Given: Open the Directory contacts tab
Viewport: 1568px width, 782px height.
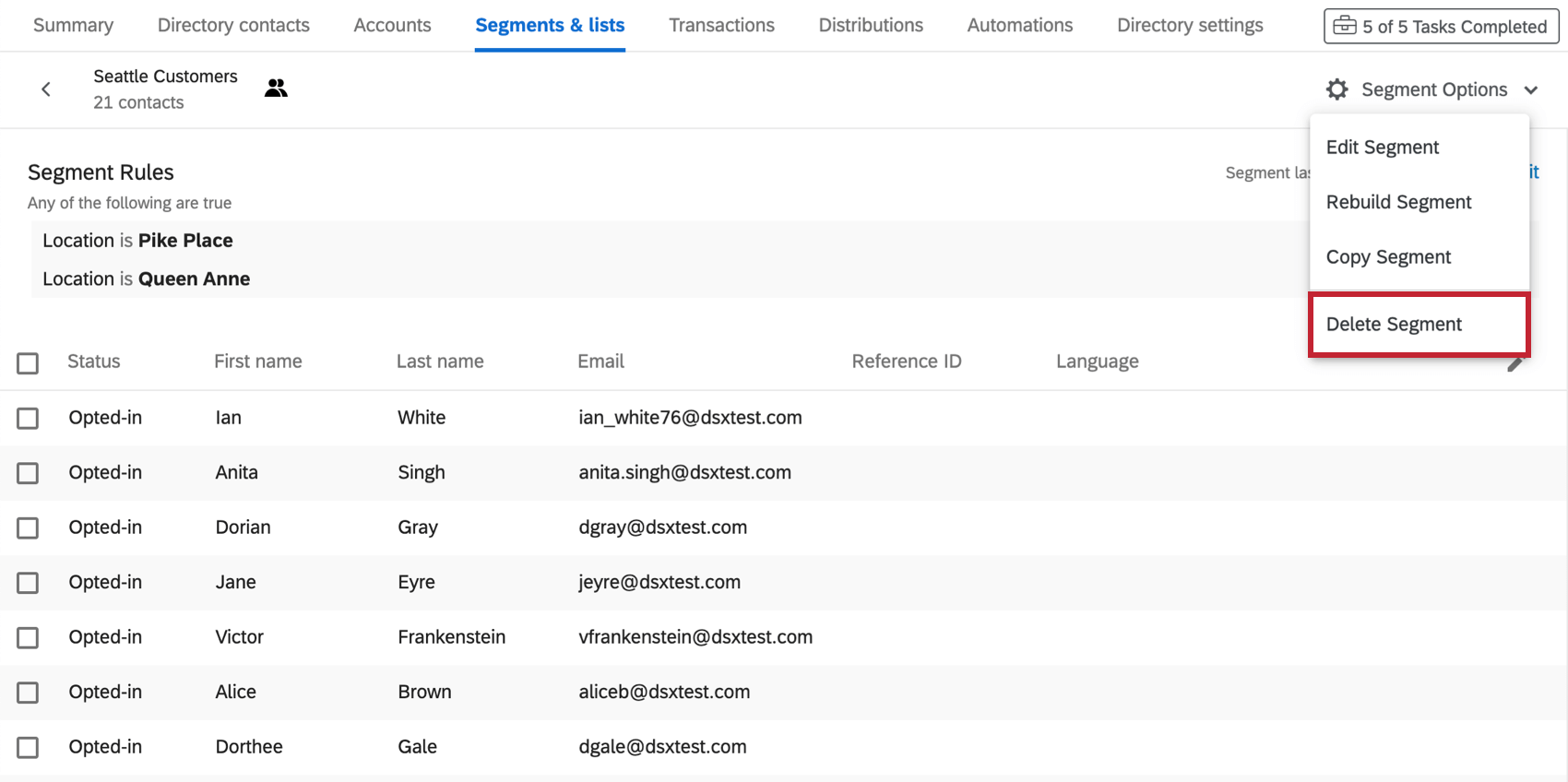Looking at the screenshot, I should (233, 25).
